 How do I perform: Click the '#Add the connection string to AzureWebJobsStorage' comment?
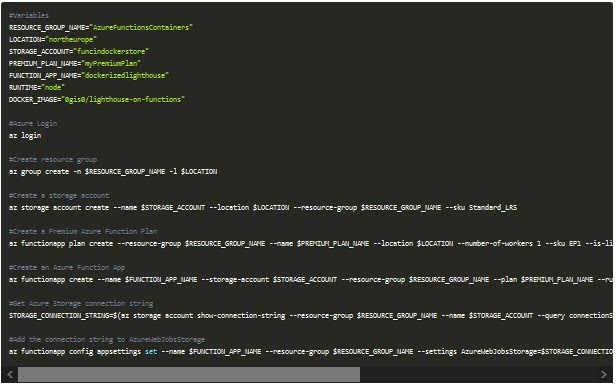(x=107, y=339)
